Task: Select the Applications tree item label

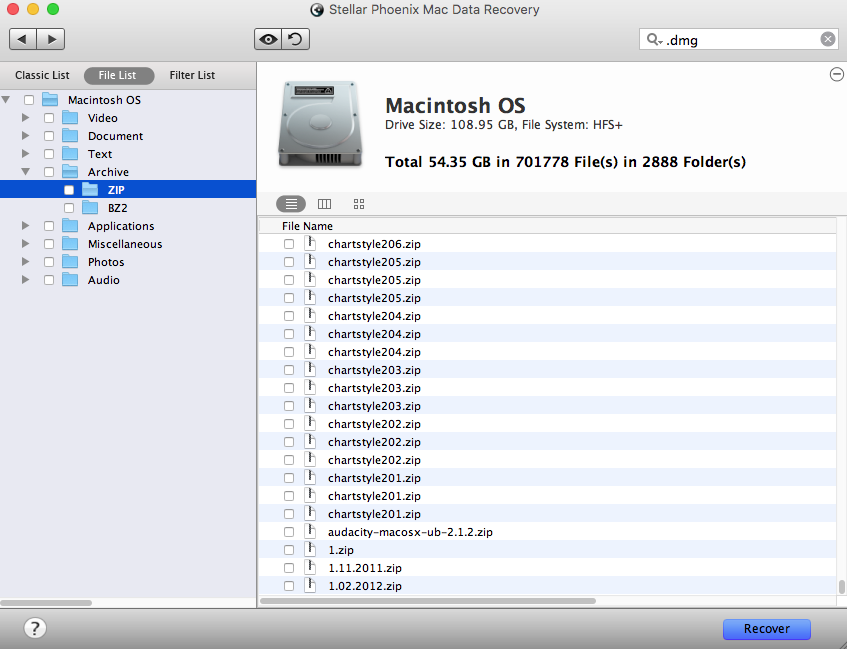Action: (121, 226)
